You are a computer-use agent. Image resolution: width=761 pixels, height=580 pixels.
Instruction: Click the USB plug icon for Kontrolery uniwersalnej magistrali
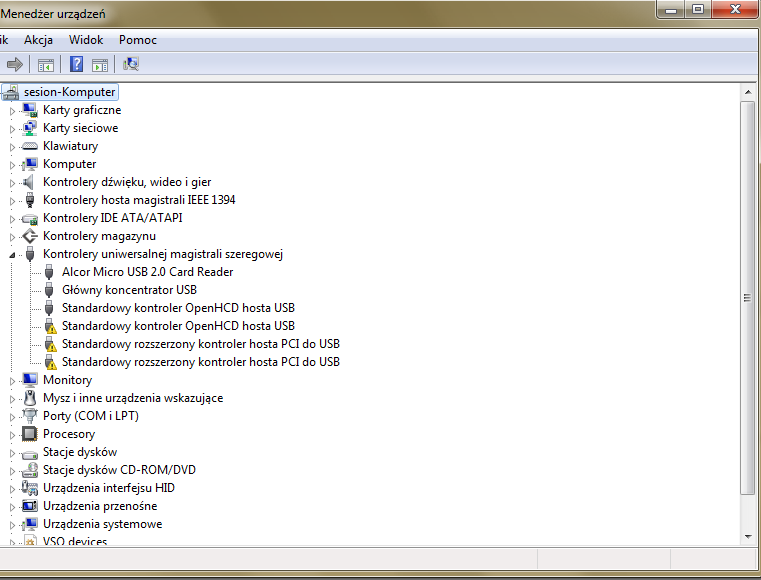pos(30,254)
